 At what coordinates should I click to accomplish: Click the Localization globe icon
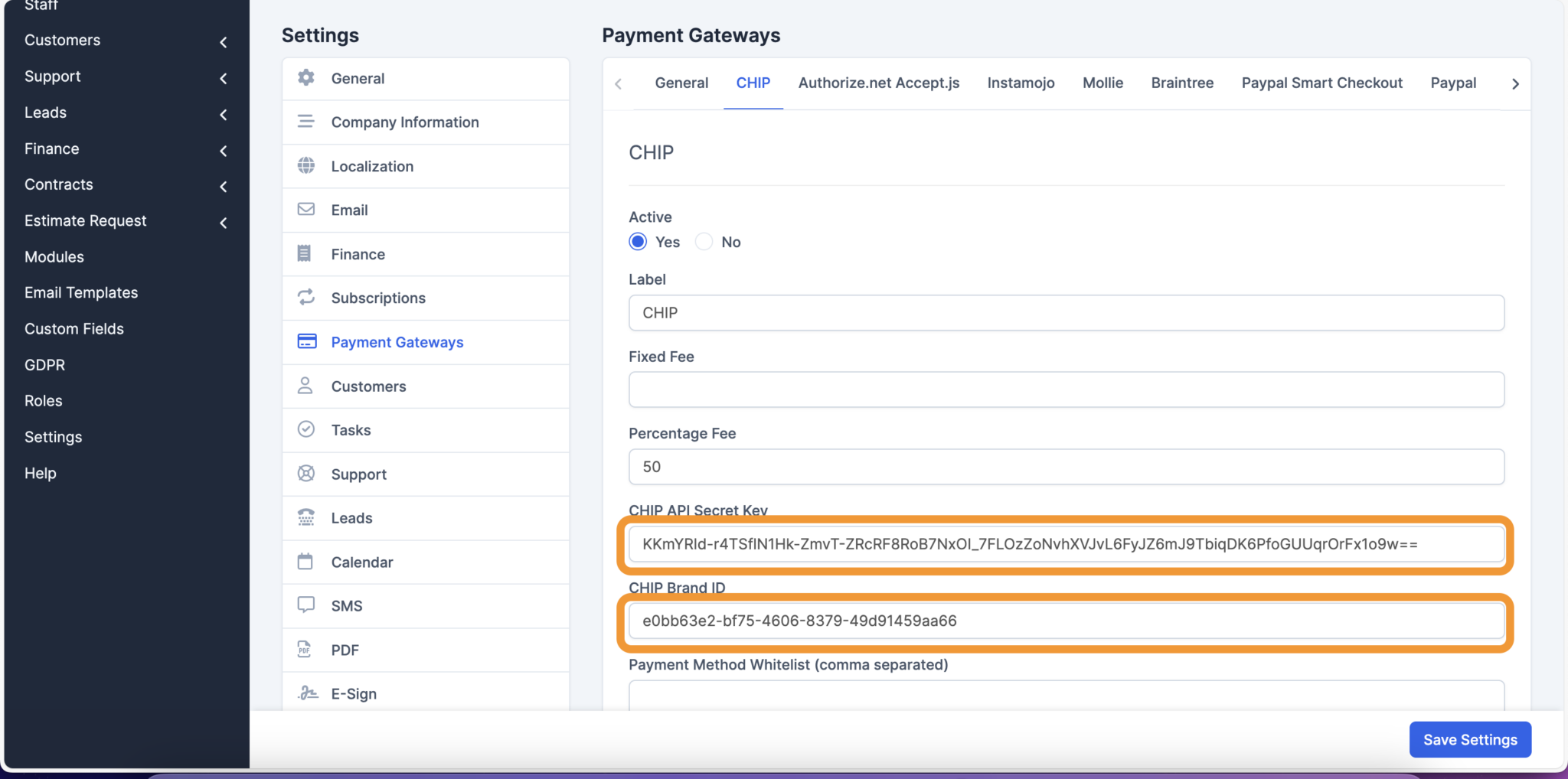[x=305, y=166]
